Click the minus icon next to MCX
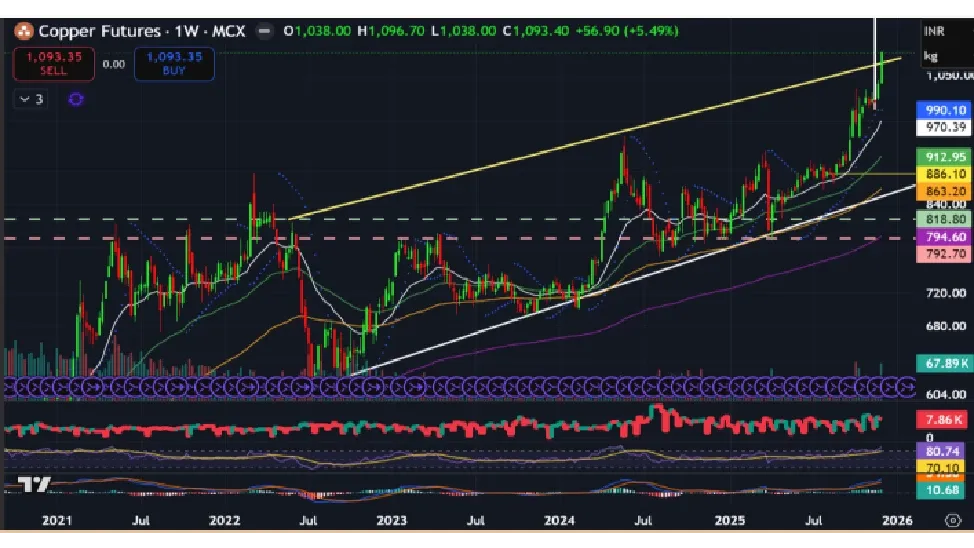Viewport: 974px width, 548px height. point(265,31)
